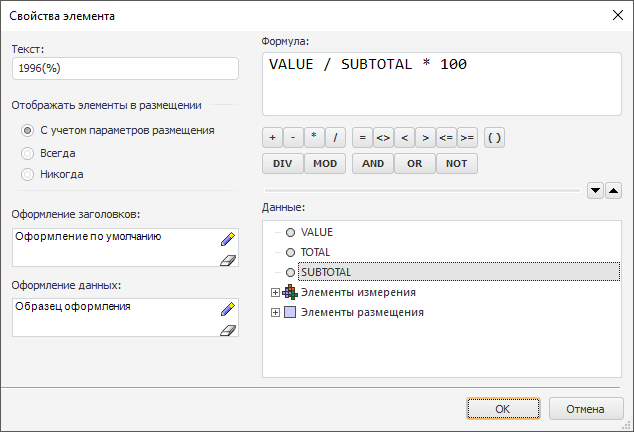634x432 pixels.
Task: Click the eraser icon for header formatting
Action: [227, 260]
